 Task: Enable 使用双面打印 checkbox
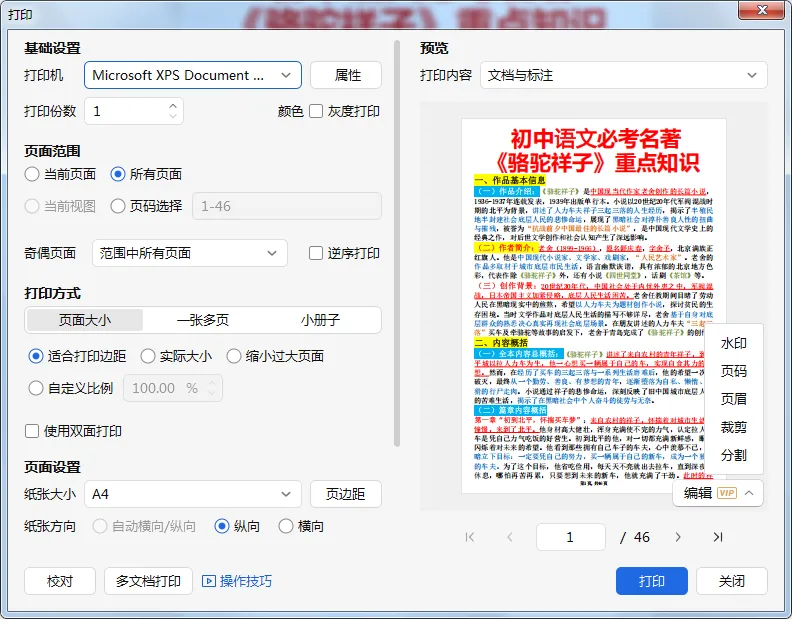pos(32,431)
